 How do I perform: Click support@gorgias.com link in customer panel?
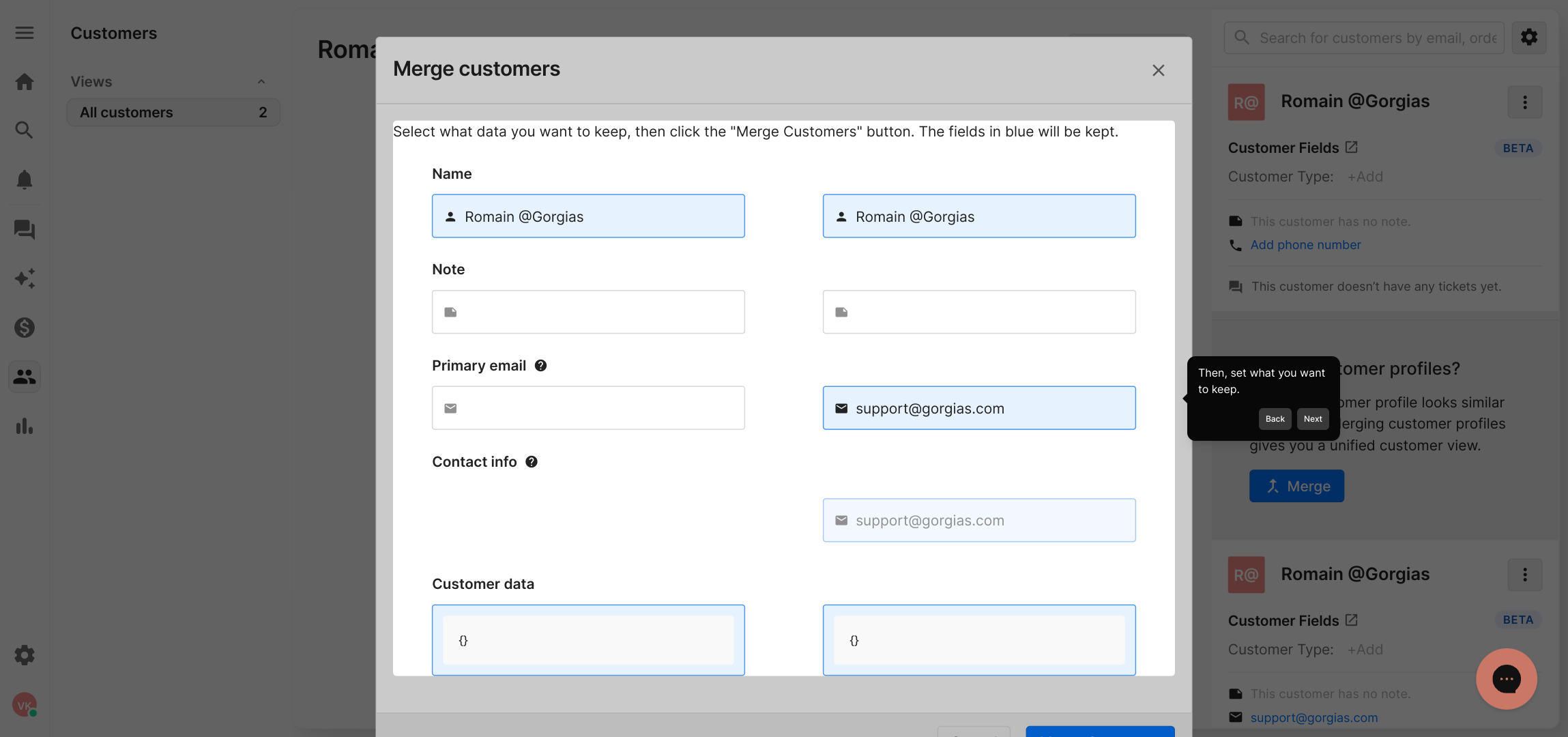(x=1313, y=718)
